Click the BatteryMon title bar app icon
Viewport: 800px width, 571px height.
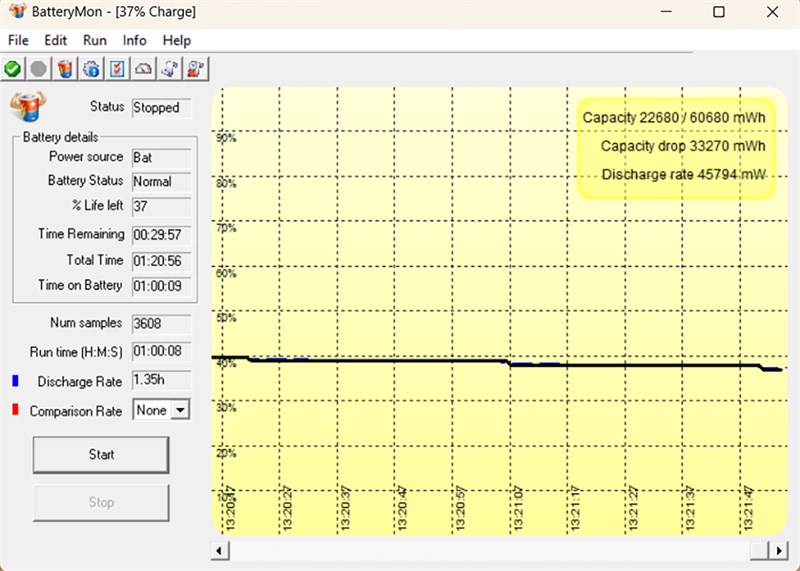17,11
